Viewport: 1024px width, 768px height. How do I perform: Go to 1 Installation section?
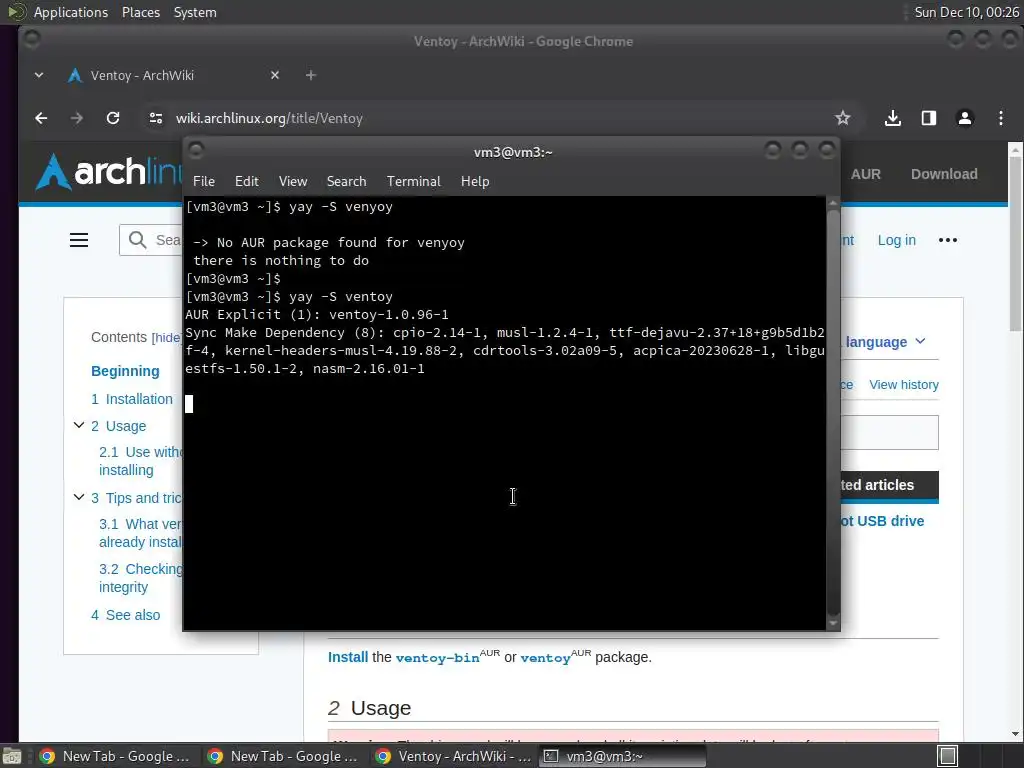132,399
